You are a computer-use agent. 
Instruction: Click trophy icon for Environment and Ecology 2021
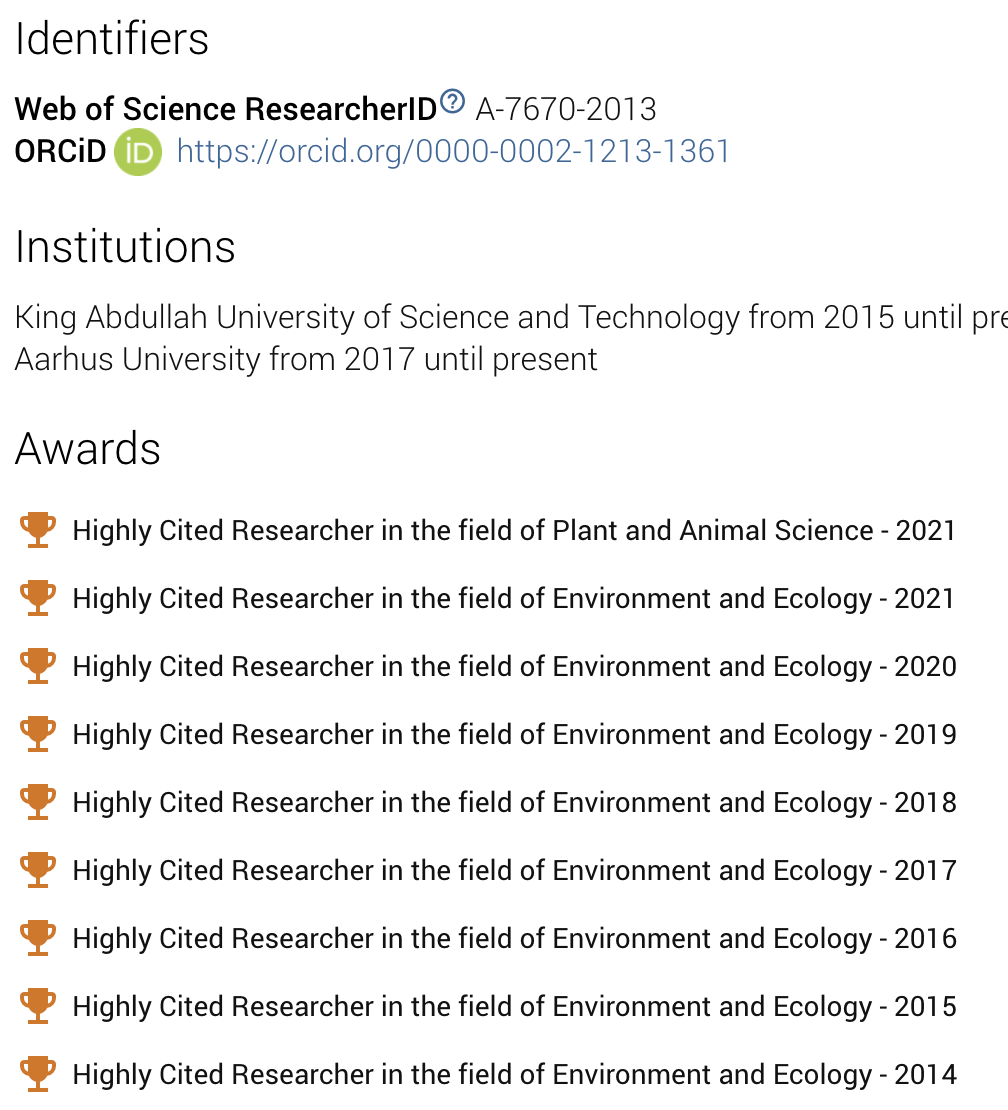click(x=38, y=598)
